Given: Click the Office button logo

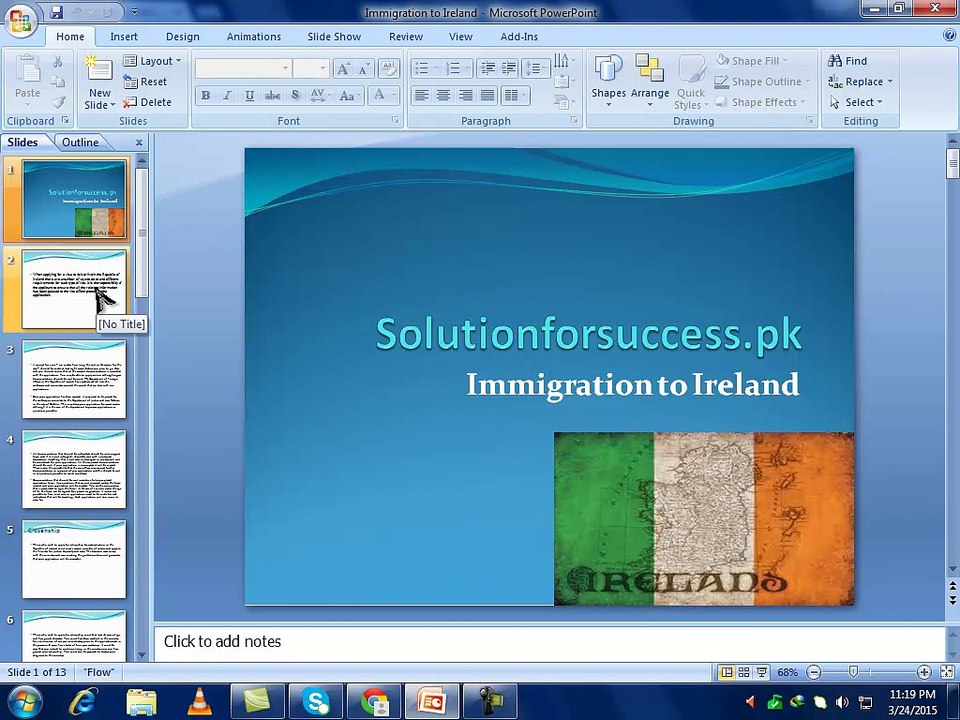Looking at the screenshot, I should pos(20,20).
